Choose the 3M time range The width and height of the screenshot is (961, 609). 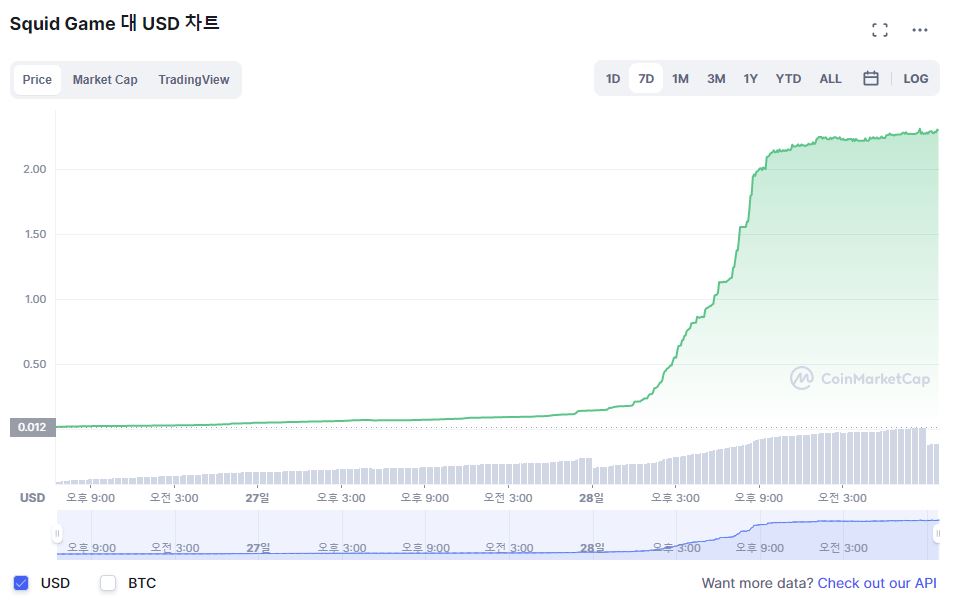716,79
